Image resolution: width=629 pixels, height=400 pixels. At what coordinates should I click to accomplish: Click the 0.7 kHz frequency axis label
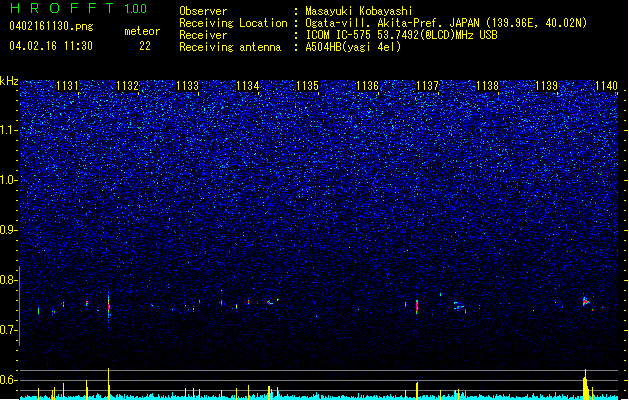click(x=9, y=330)
